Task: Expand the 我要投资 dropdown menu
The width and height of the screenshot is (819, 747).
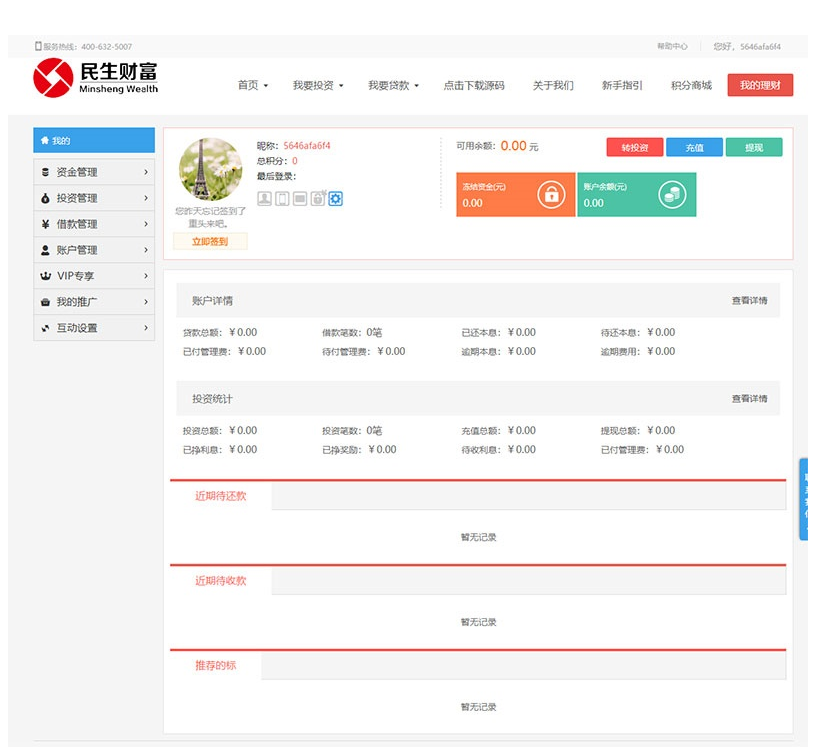Action: pos(312,85)
